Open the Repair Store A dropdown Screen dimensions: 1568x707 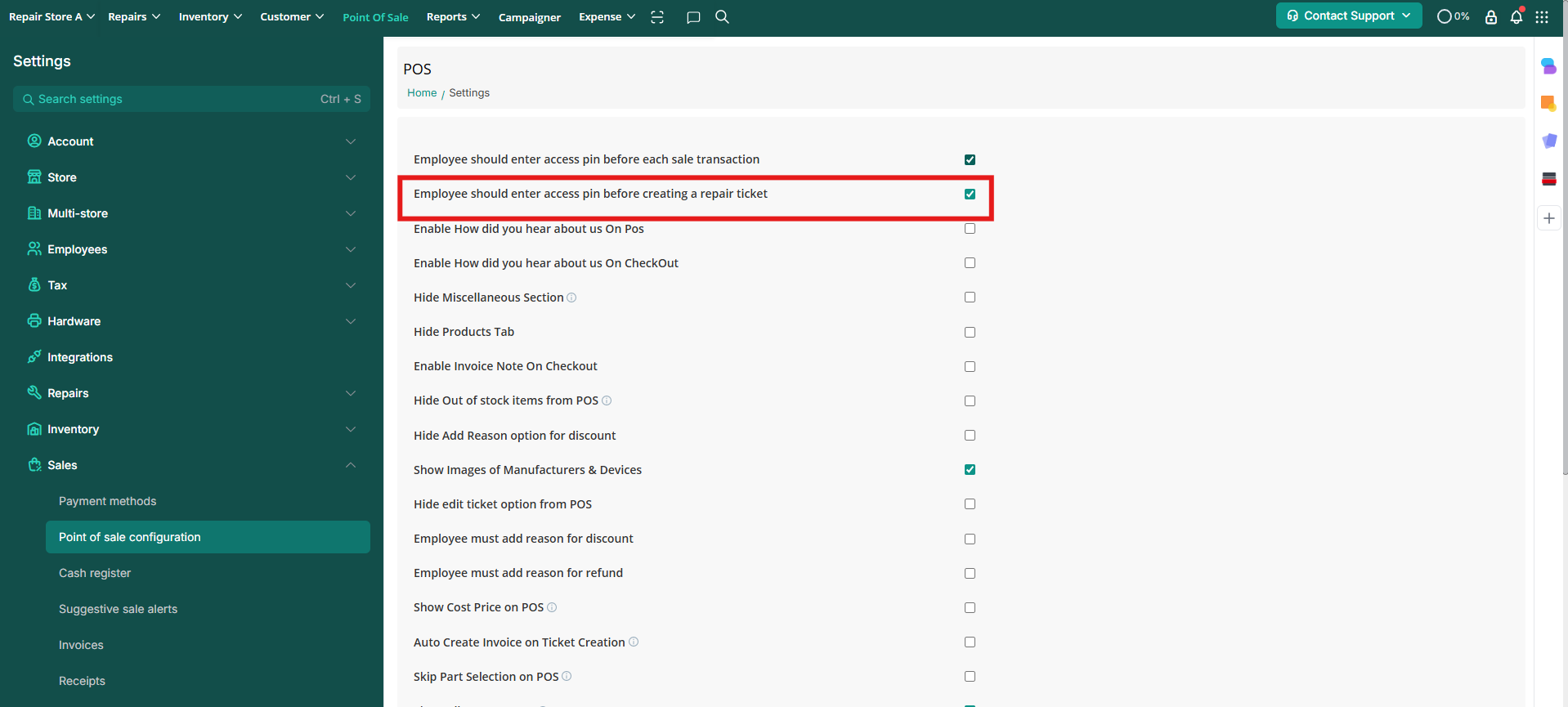(x=52, y=17)
